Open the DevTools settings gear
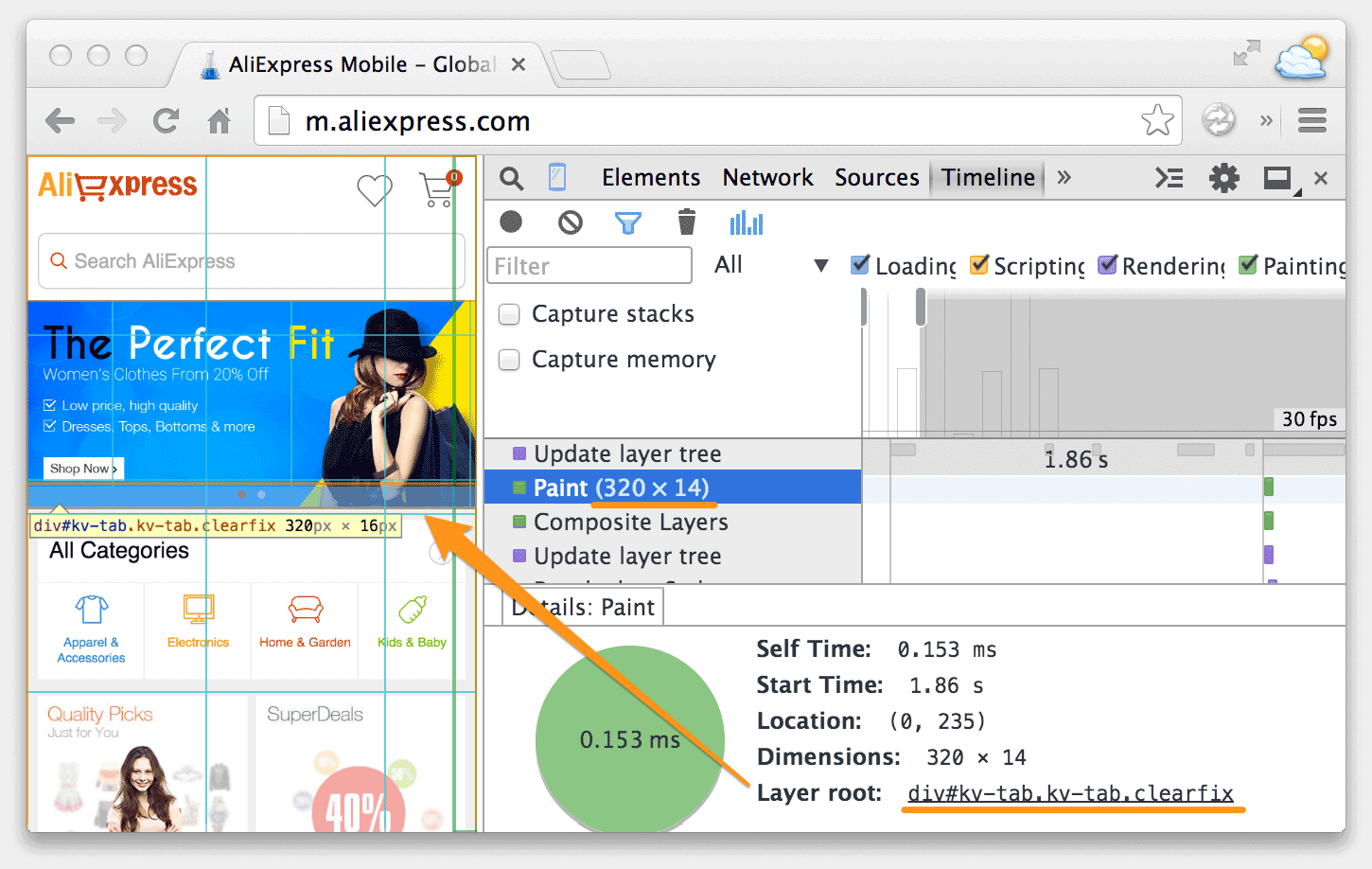The height and width of the screenshot is (869, 1372). pyautogui.click(x=1223, y=178)
